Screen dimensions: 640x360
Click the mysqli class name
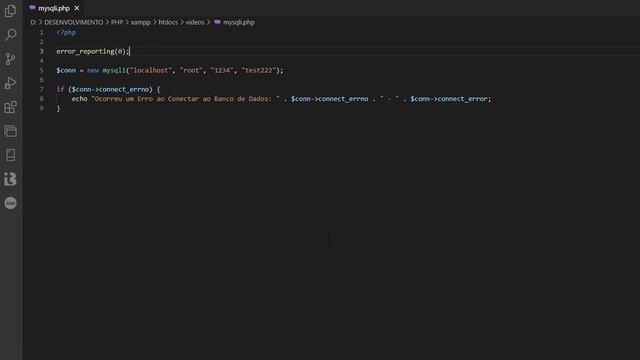point(114,70)
